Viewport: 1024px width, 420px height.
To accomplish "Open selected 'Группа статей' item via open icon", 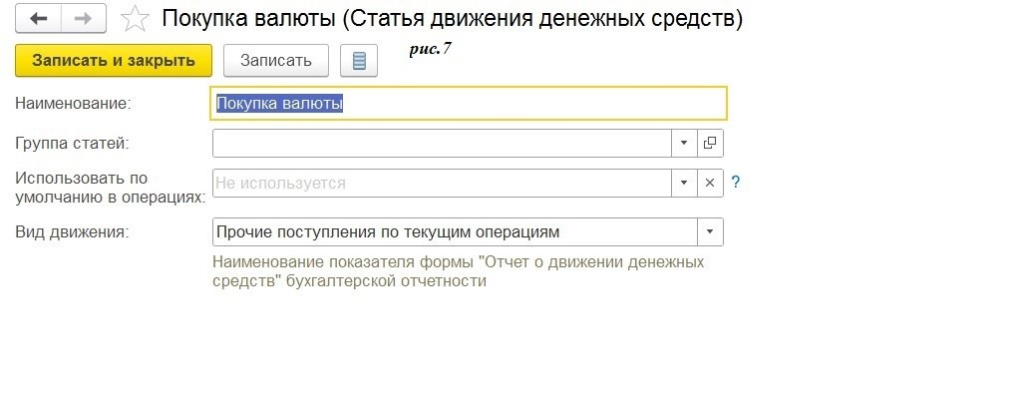I will coord(710,143).
